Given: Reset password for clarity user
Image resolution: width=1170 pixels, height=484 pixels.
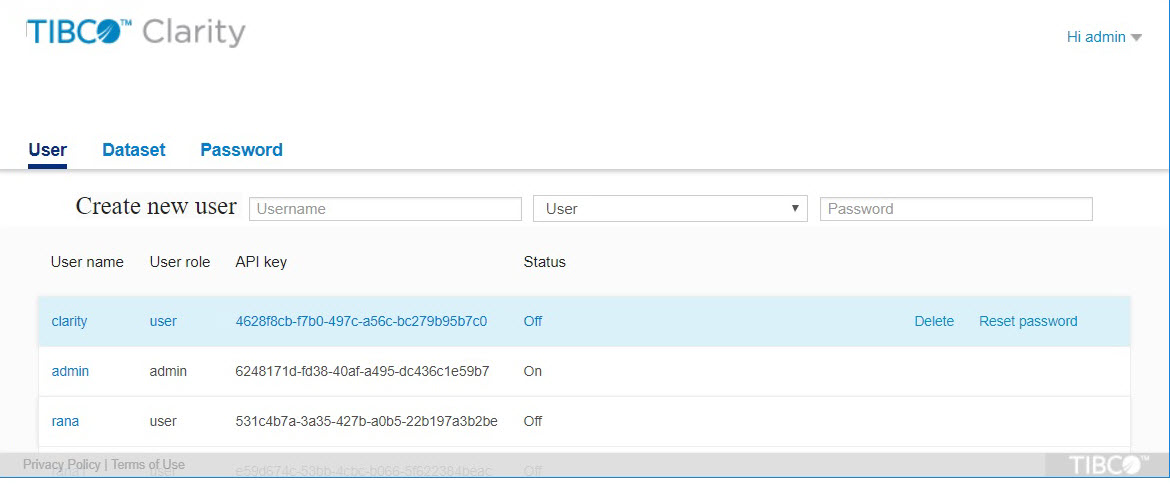Looking at the screenshot, I should click(1028, 321).
